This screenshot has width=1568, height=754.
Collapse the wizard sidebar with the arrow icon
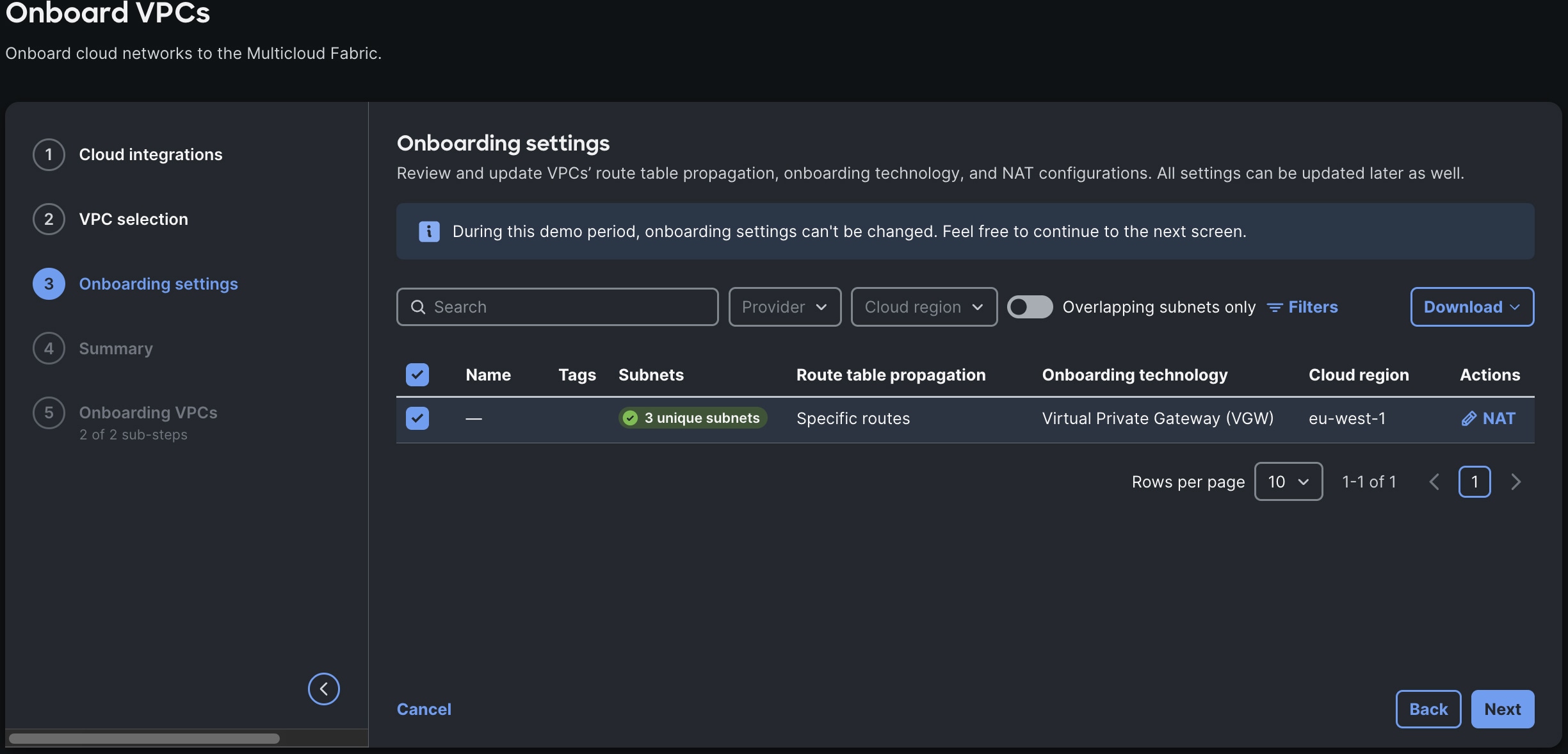coord(324,689)
